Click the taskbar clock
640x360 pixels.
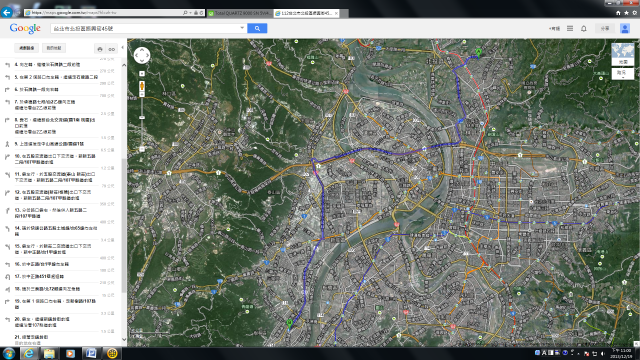(621, 353)
